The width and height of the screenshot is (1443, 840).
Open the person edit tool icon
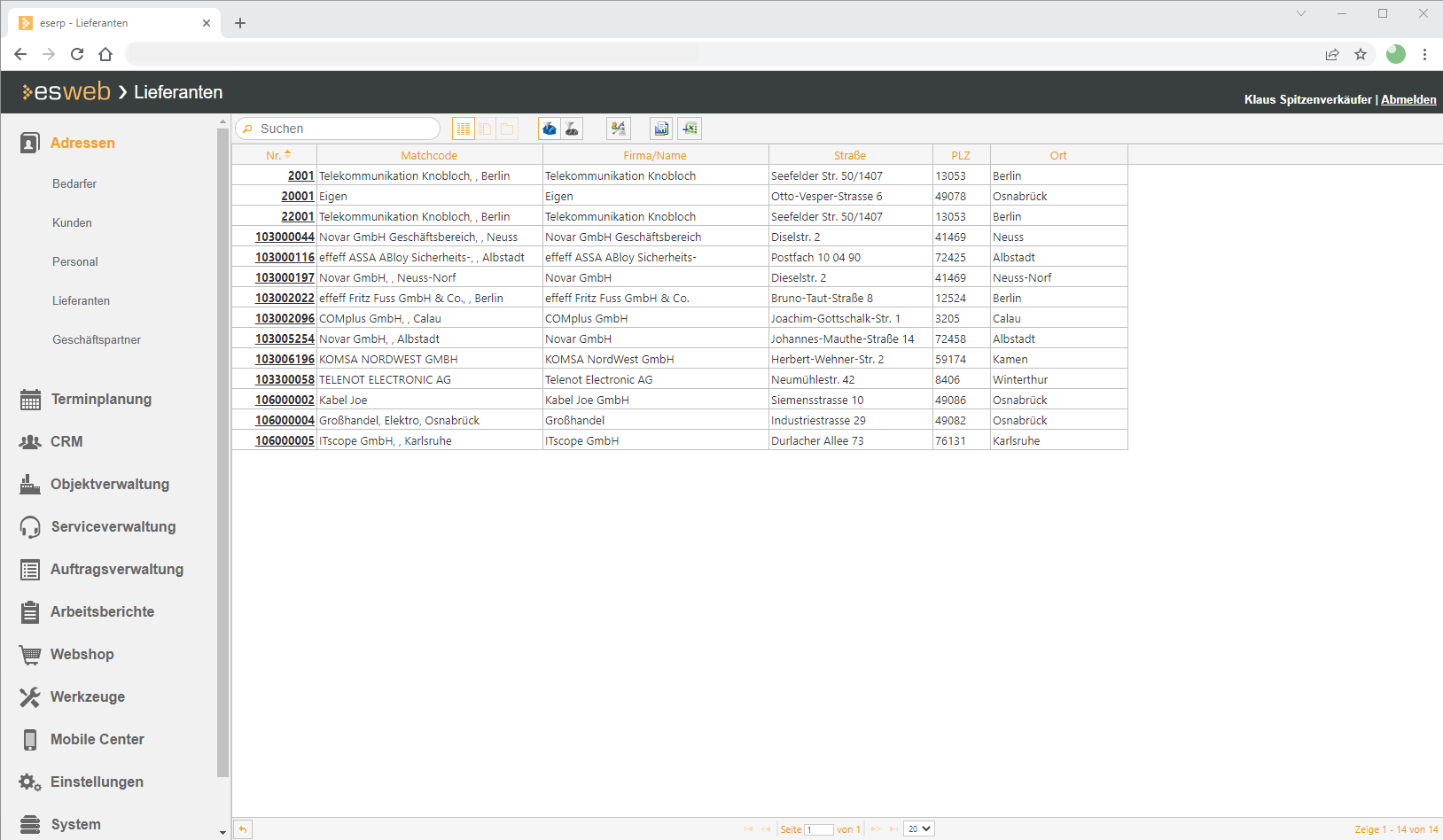tap(619, 128)
